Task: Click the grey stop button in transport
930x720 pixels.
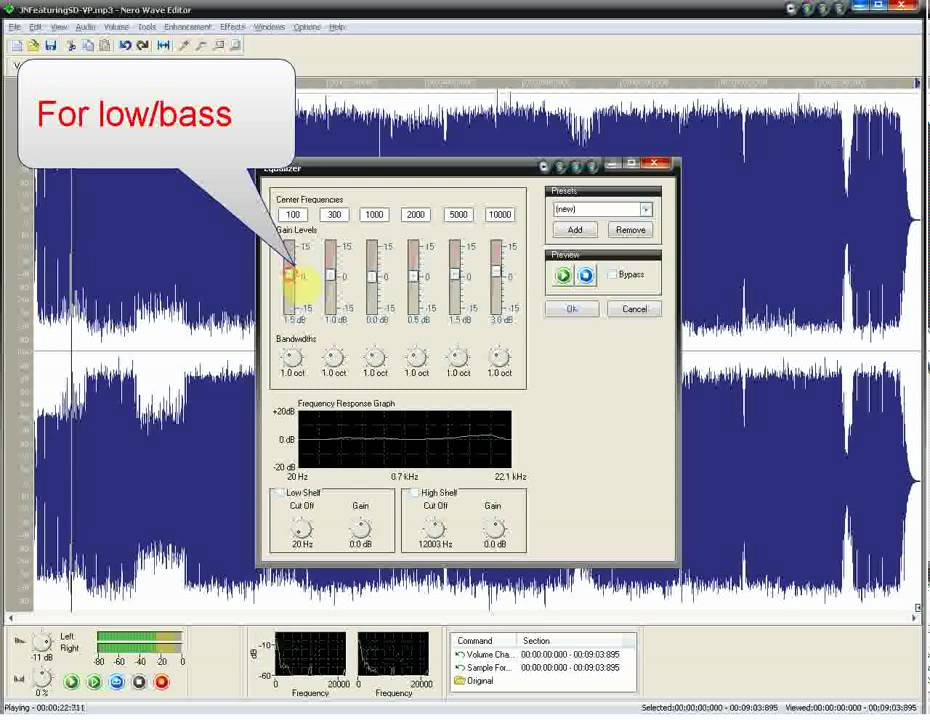Action: 139,682
